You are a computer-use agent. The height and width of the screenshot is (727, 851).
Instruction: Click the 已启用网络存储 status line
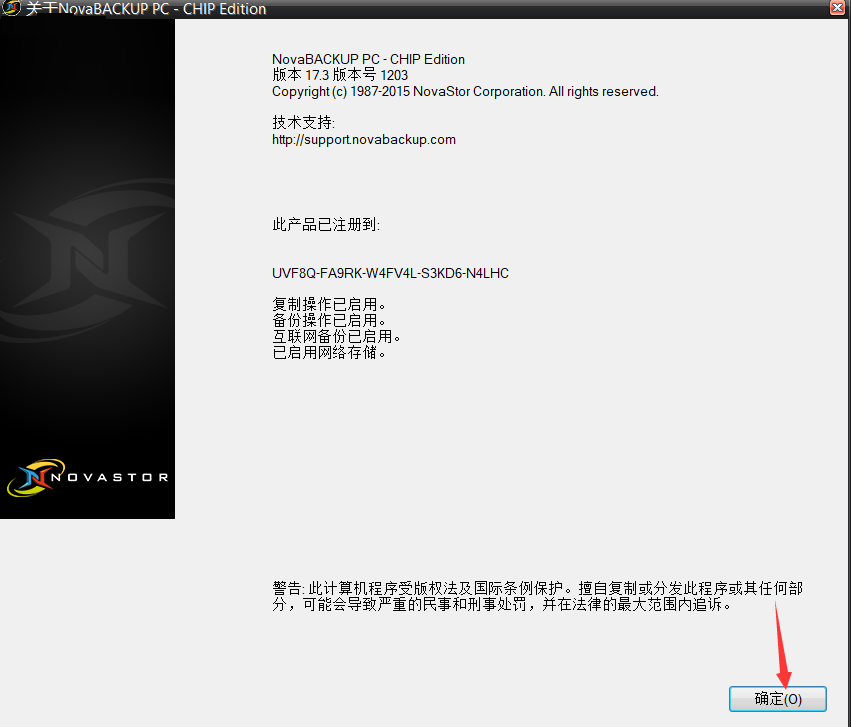tap(329, 353)
